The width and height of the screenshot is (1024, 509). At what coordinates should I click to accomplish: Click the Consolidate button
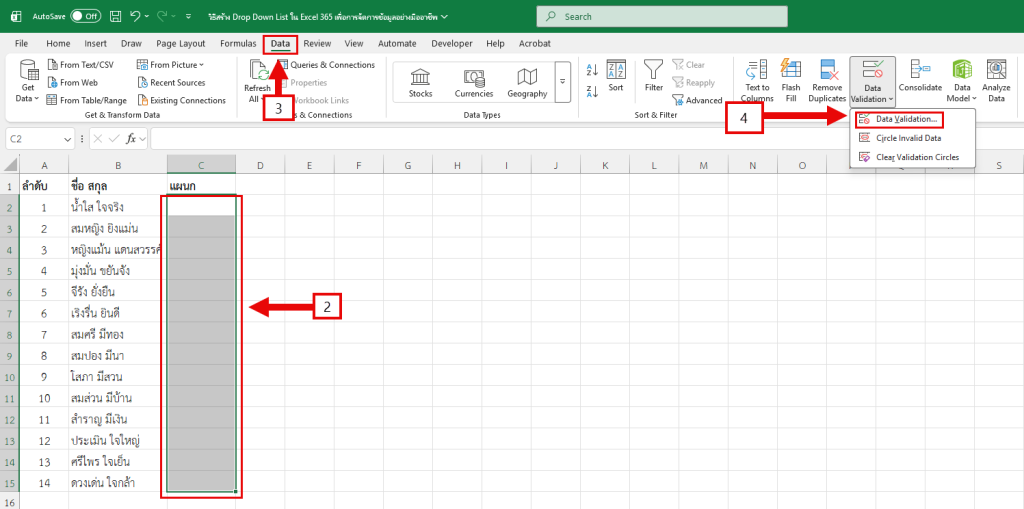point(920,77)
